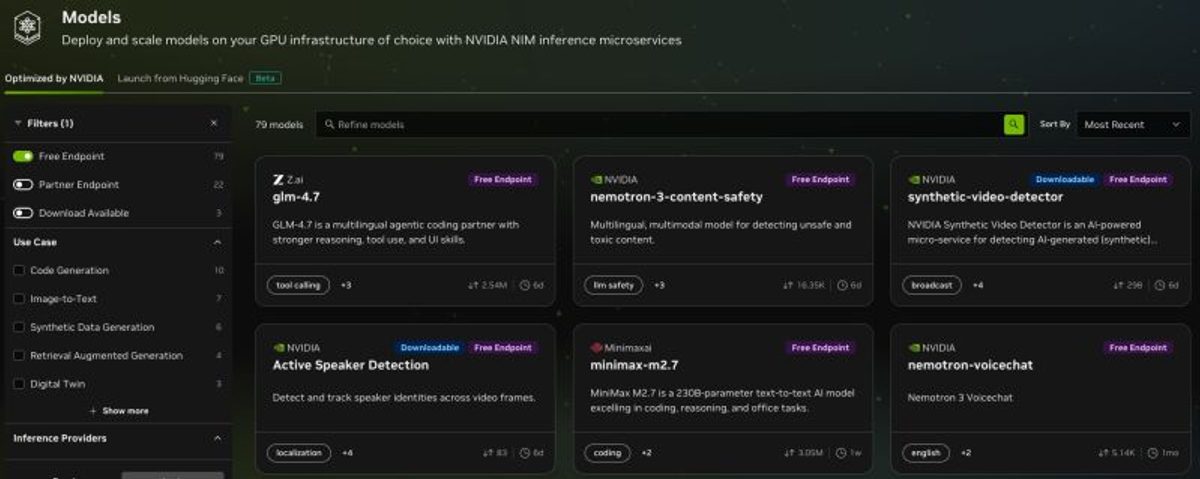1200x479 pixels.
Task: Click usage count icon on nemotron-3-content-safety card
Action: pyautogui.click(x=787, y=285)
